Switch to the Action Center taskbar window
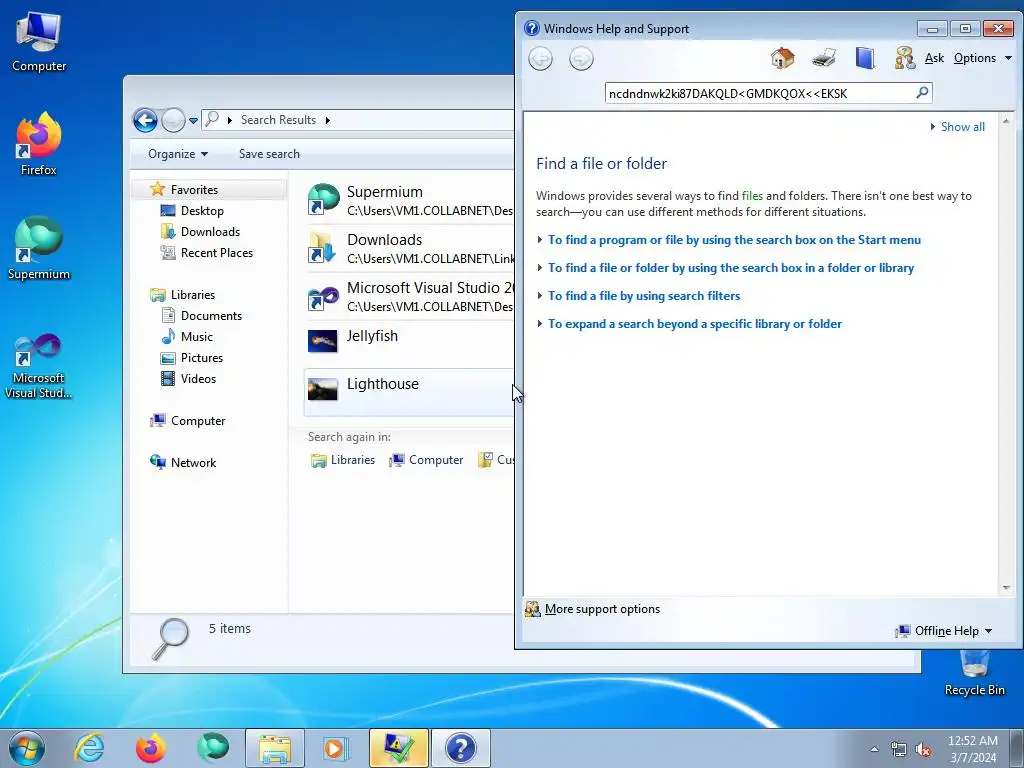The width and height of the screenshot is (1024, 768). [x=399, y=748]
